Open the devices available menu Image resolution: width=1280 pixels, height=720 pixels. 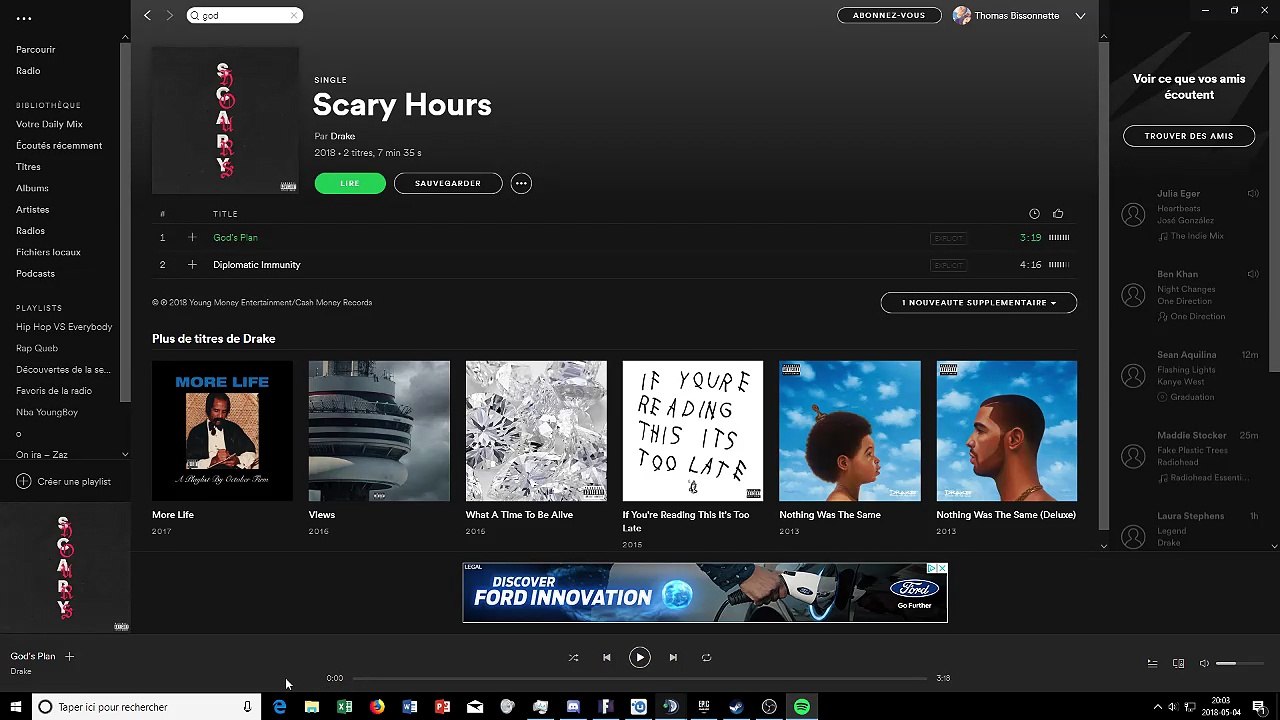point(1178,663)
